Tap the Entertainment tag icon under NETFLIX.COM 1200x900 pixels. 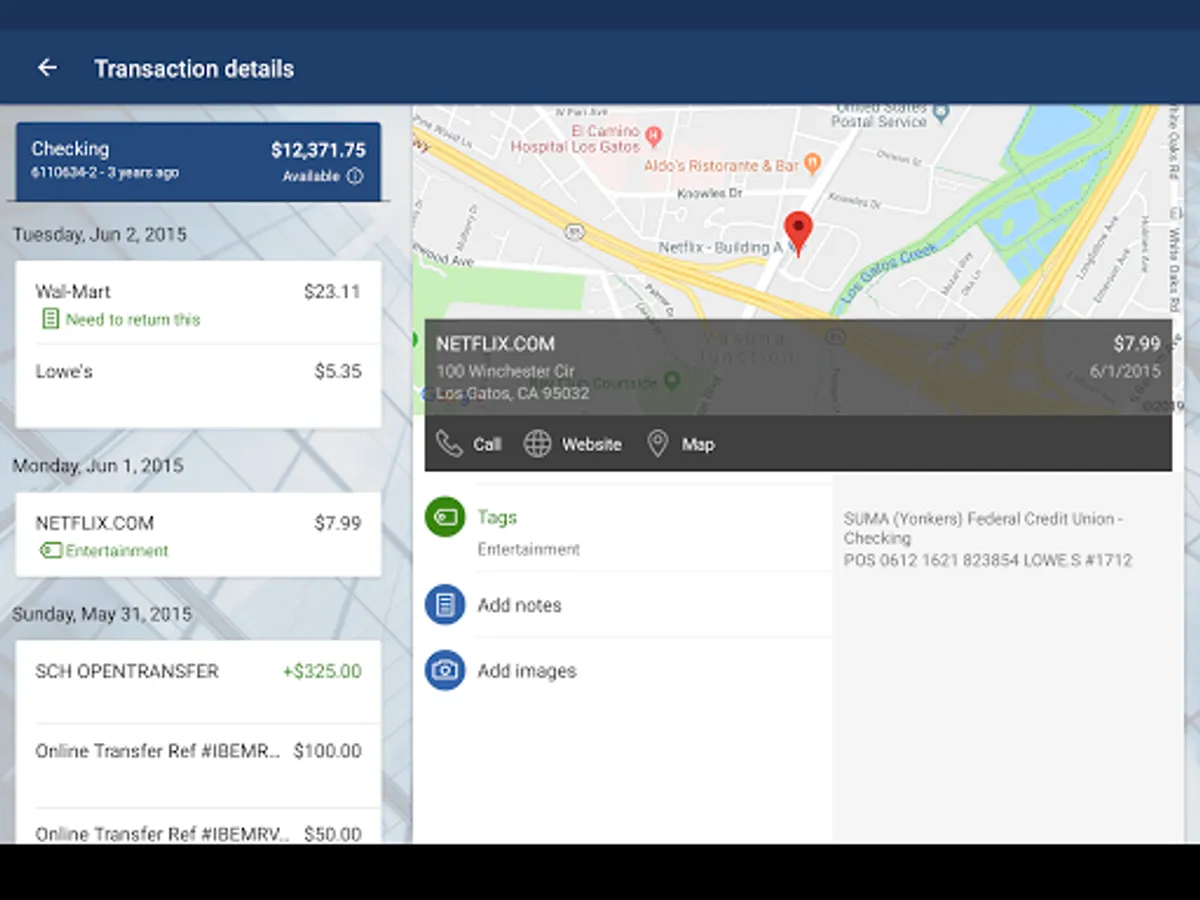pos(50,551)
